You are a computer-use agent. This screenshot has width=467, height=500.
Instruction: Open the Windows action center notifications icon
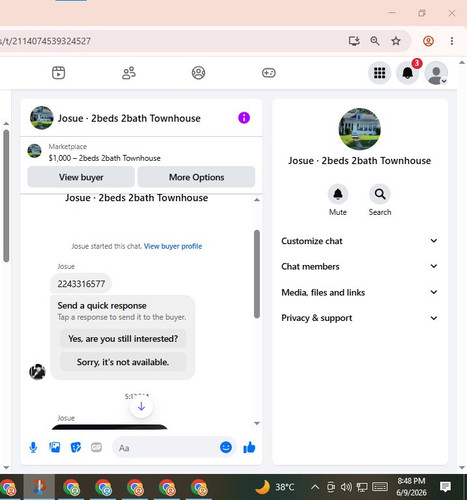[x=445, y=487]
